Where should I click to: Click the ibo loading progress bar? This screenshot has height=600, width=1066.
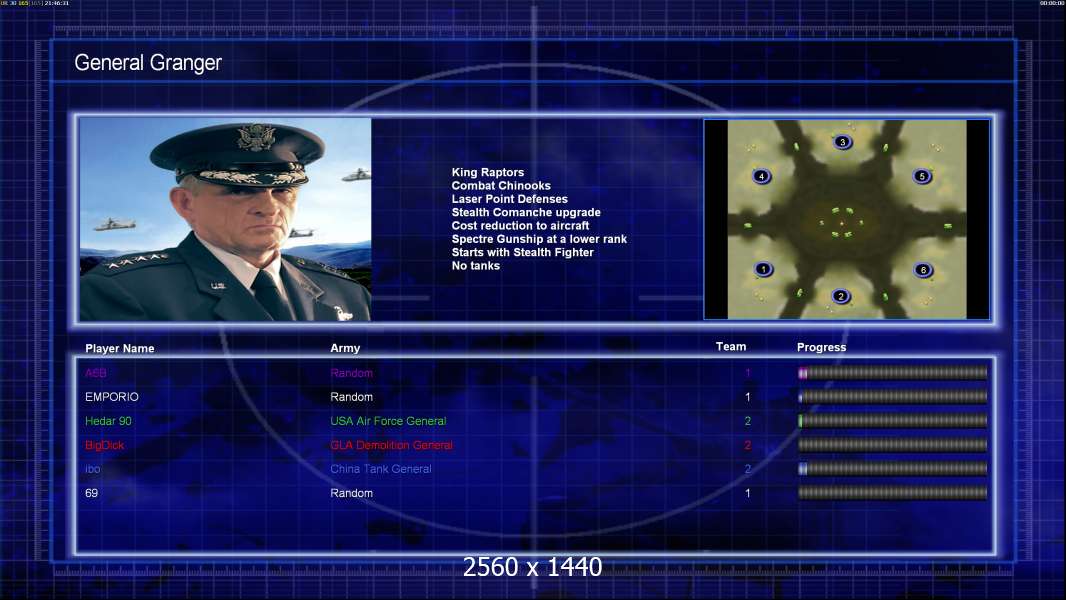click(x=892, y=469)
